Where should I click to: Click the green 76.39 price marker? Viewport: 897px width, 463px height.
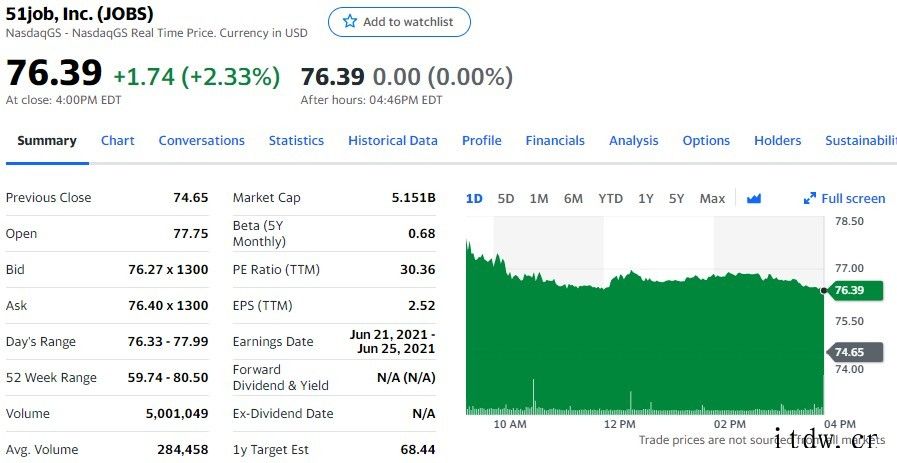853,290
